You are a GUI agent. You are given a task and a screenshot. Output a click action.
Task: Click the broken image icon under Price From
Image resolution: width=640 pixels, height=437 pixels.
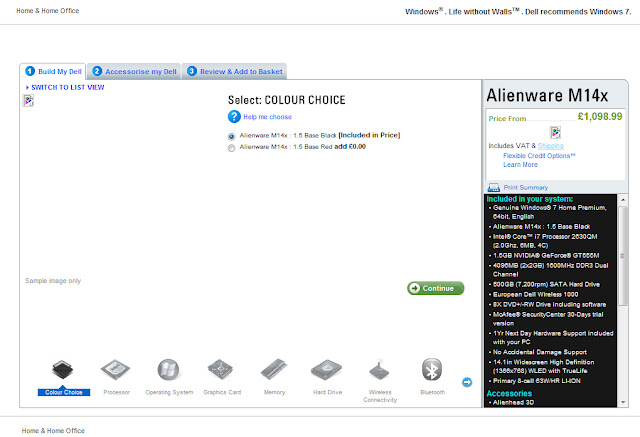[556, 132]
